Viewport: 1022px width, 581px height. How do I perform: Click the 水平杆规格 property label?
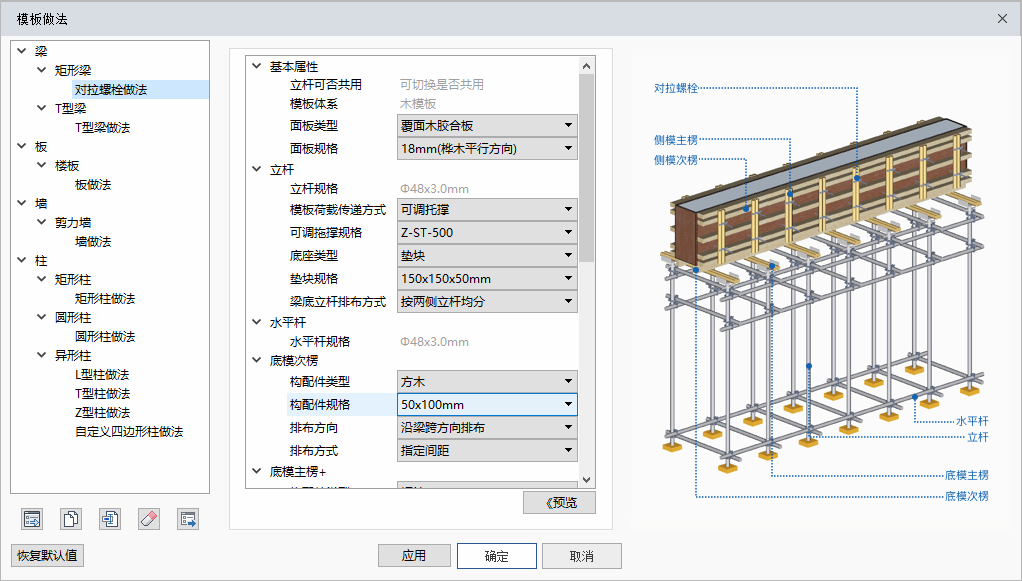(319, 342)
